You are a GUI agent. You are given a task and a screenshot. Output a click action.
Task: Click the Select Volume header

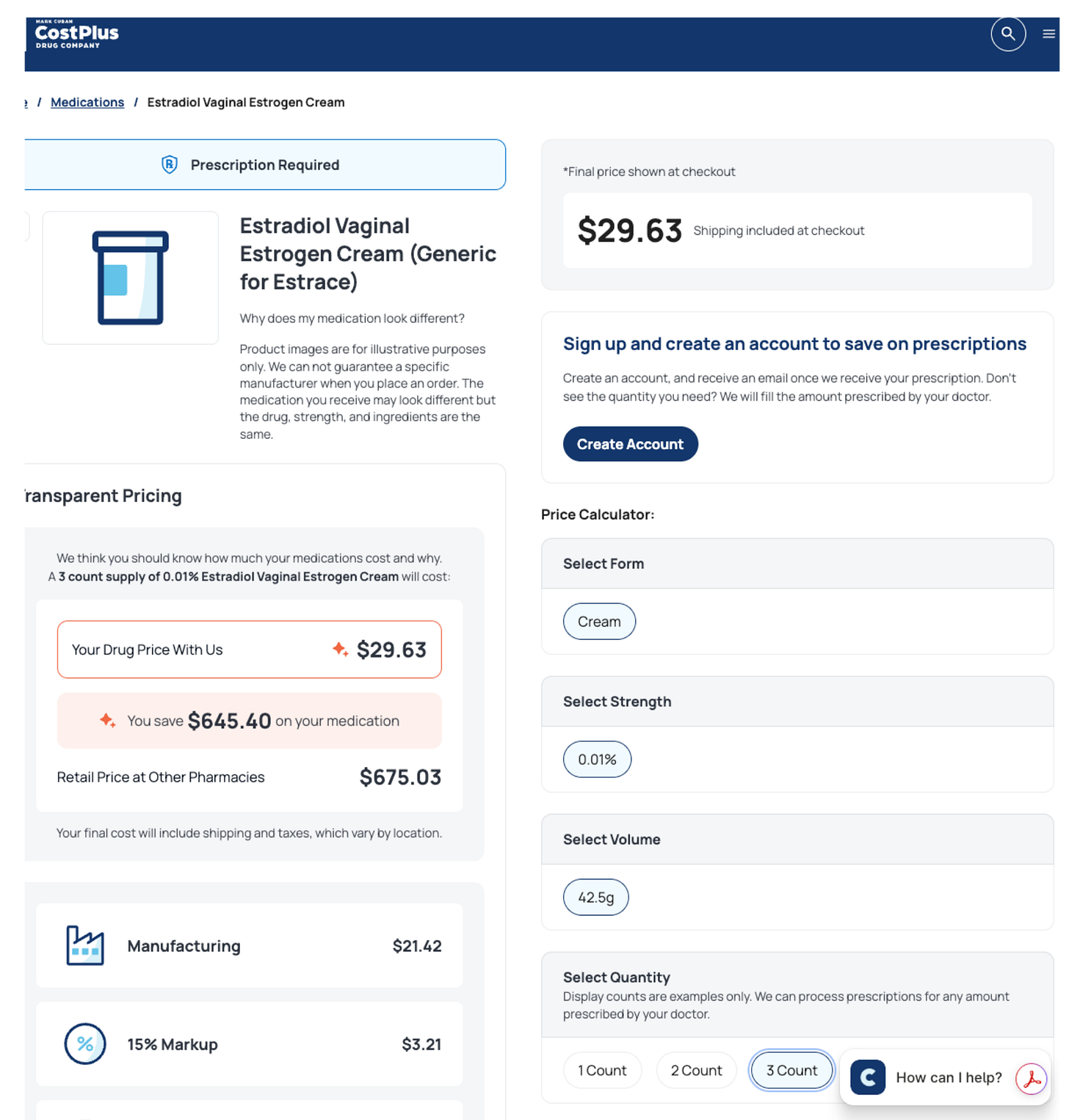[797, 840]
